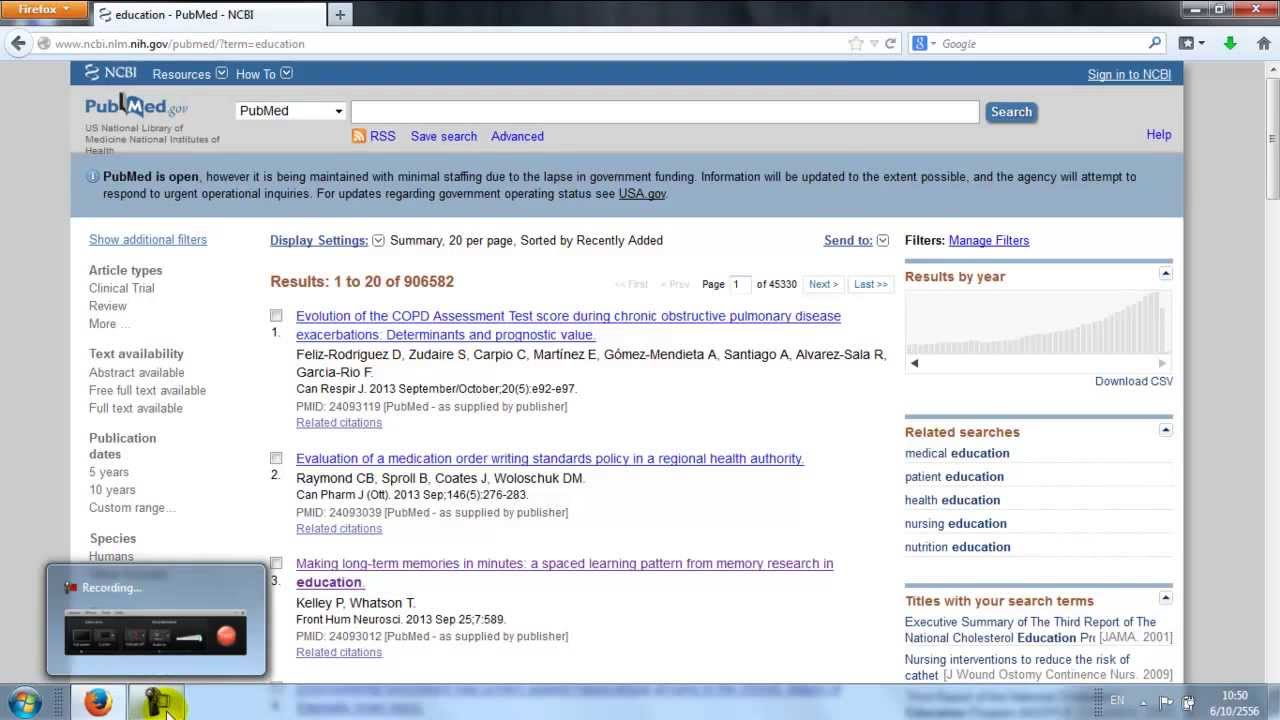Click the Firefox back arrow button
This screenshot has height=720, width=1280.
click(18, 43)
